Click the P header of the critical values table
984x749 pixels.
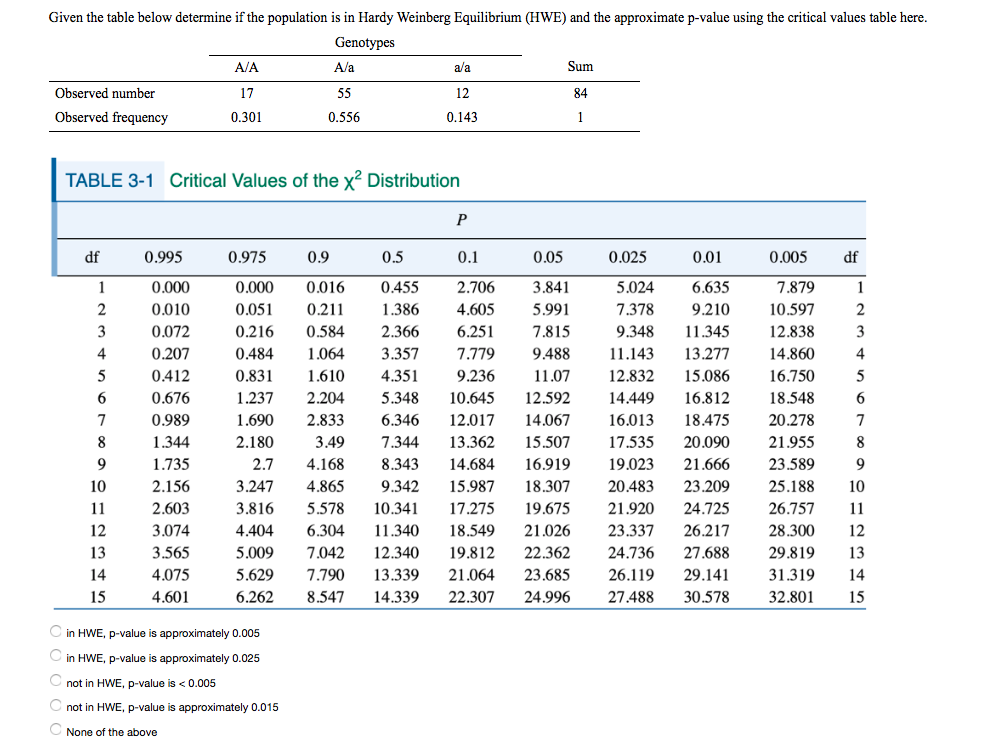459,220
